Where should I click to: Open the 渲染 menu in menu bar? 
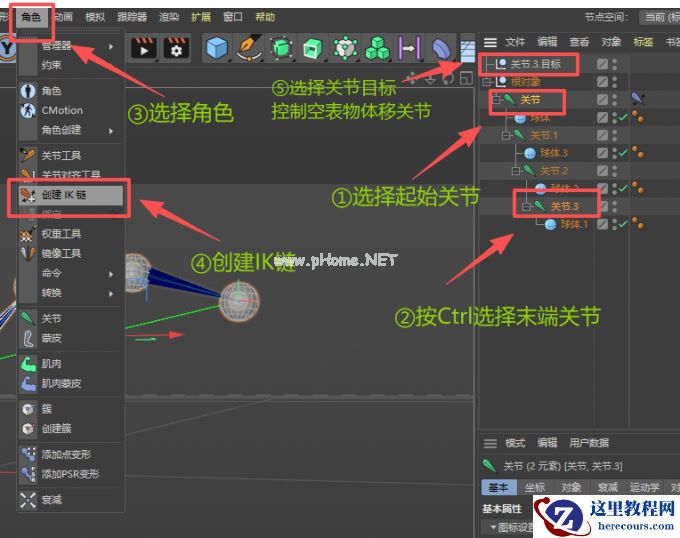pos(169,17)
